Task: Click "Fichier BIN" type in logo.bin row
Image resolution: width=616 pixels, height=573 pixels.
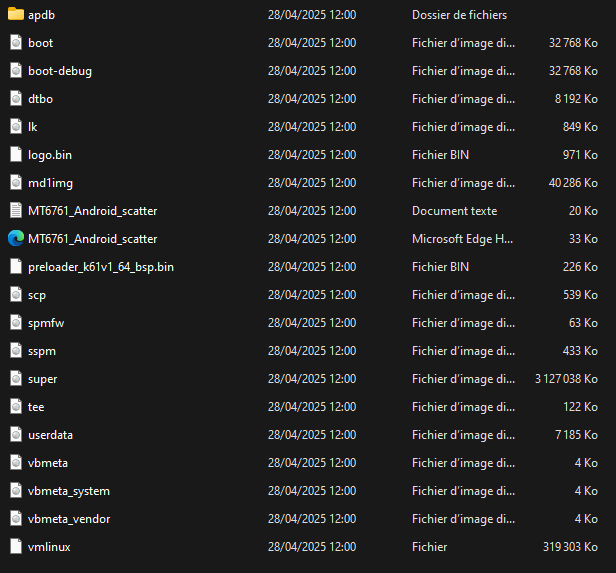Action: (x=440, y=155)
